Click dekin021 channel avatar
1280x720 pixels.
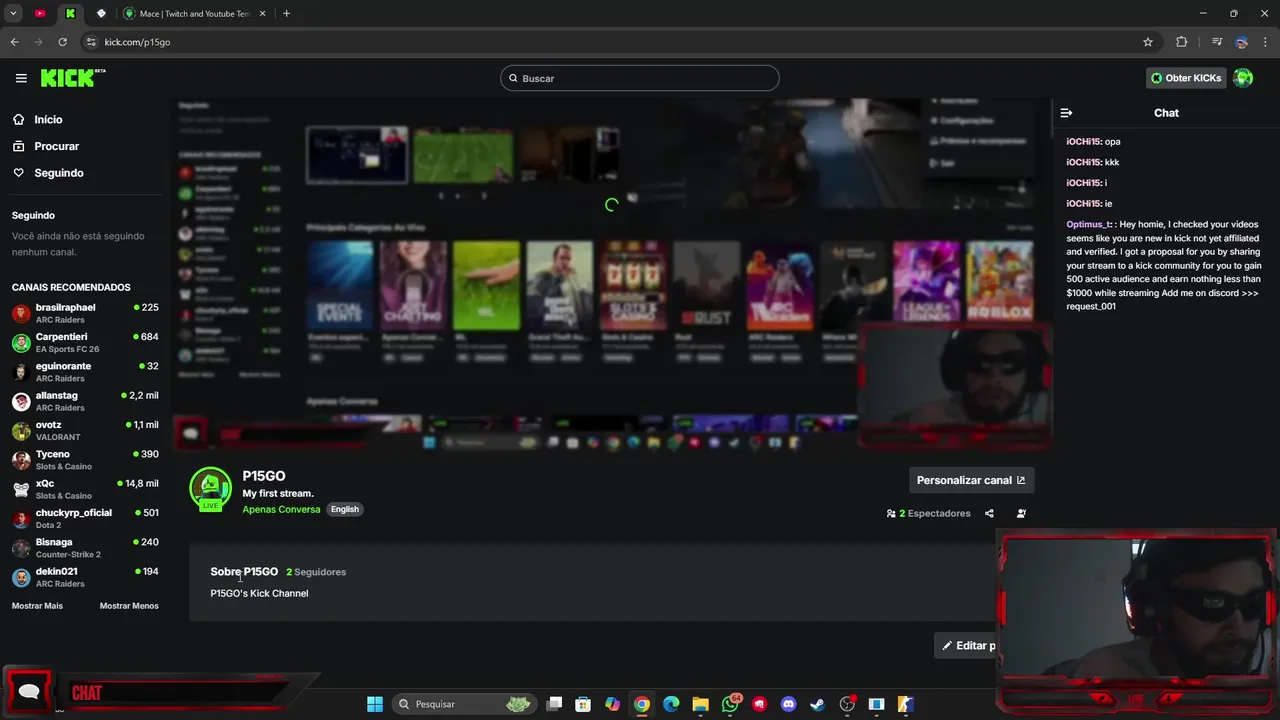coord(21,577)
